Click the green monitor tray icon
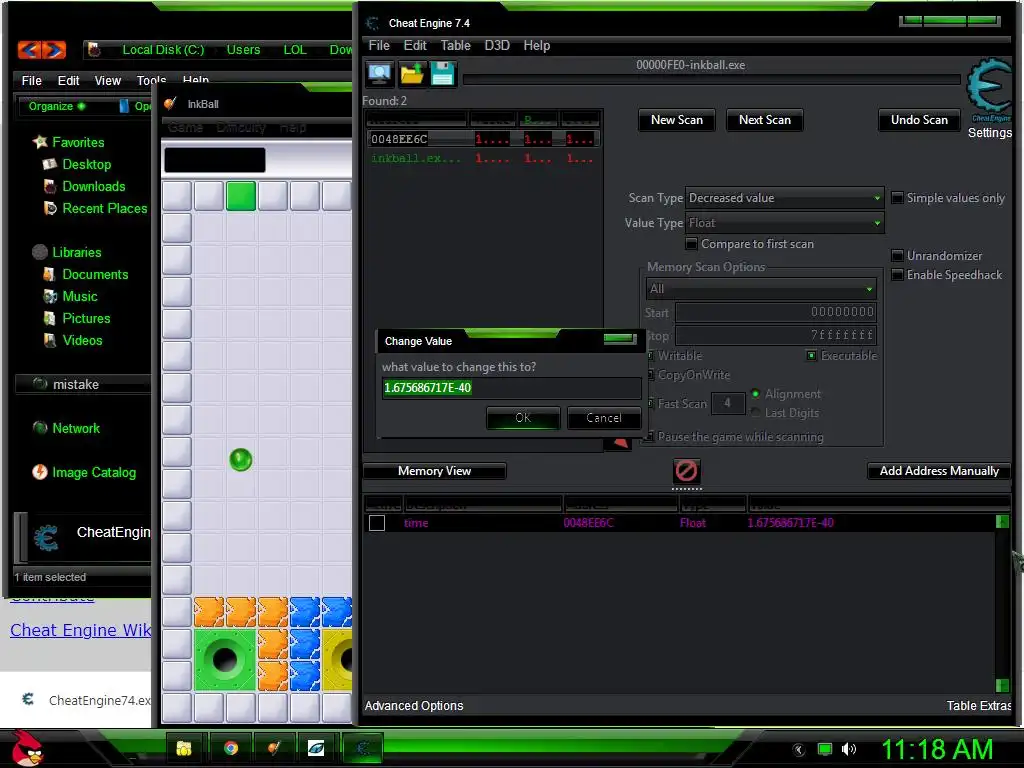Image resolution: width=1024 pixels, height=768 pixels. click(x=825, y=749)
